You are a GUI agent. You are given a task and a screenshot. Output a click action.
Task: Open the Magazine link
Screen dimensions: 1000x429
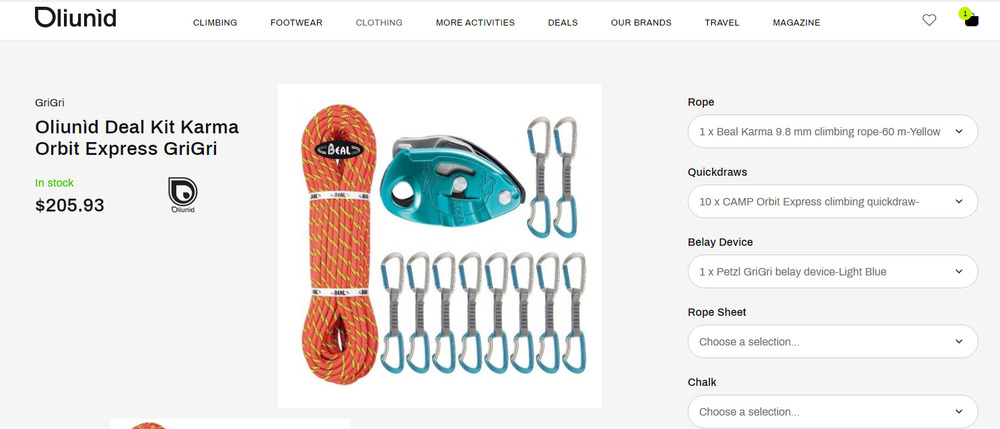tap(797, 22)
